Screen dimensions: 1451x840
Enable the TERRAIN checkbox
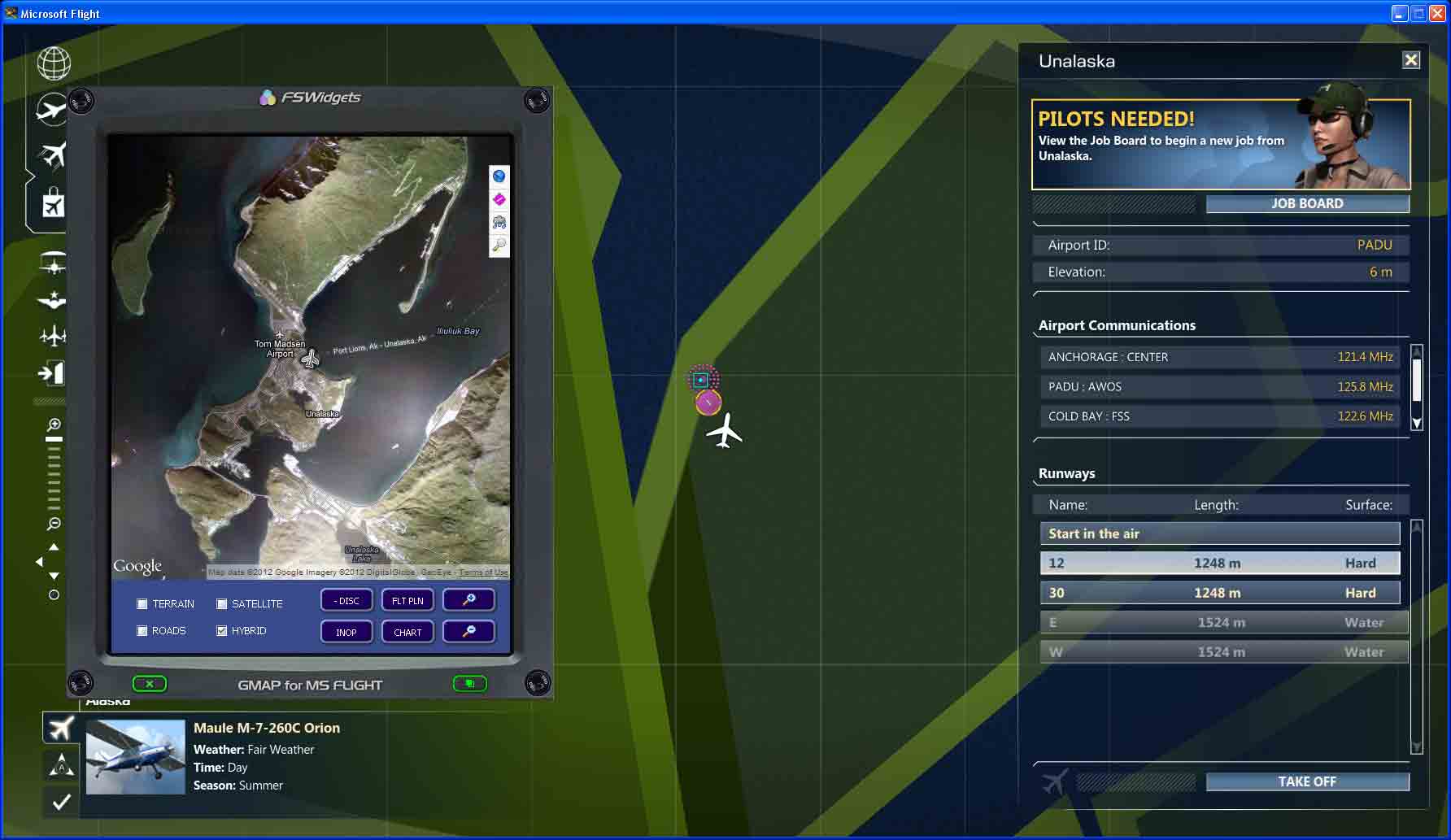142,604
